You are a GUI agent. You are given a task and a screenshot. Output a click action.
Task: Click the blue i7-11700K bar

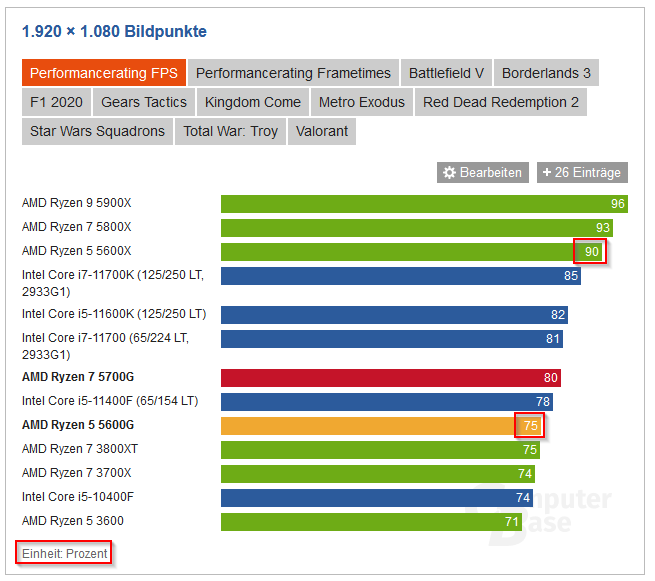click(x=401, y=276)
